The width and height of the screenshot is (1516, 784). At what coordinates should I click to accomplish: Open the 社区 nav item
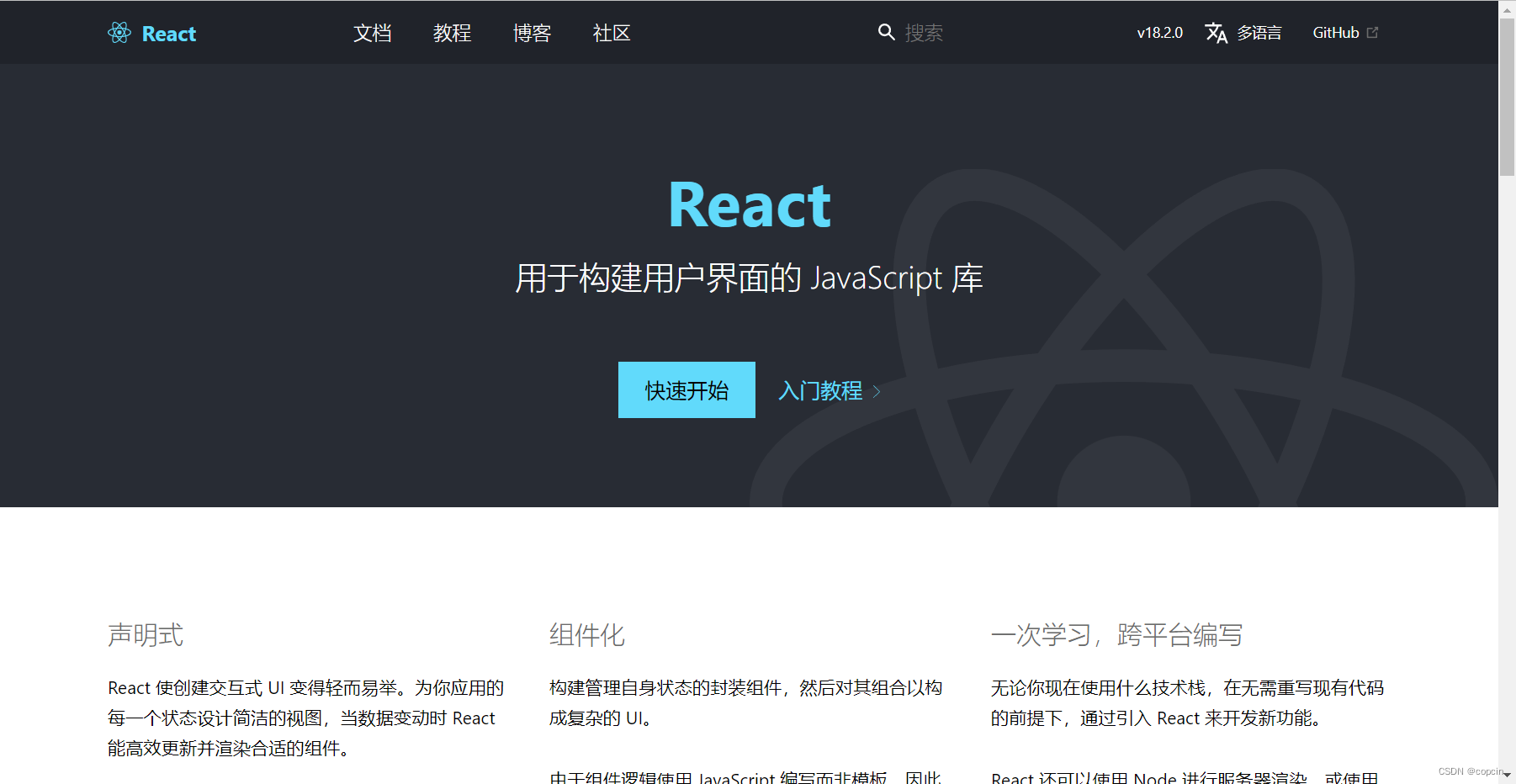coord(612,33)
